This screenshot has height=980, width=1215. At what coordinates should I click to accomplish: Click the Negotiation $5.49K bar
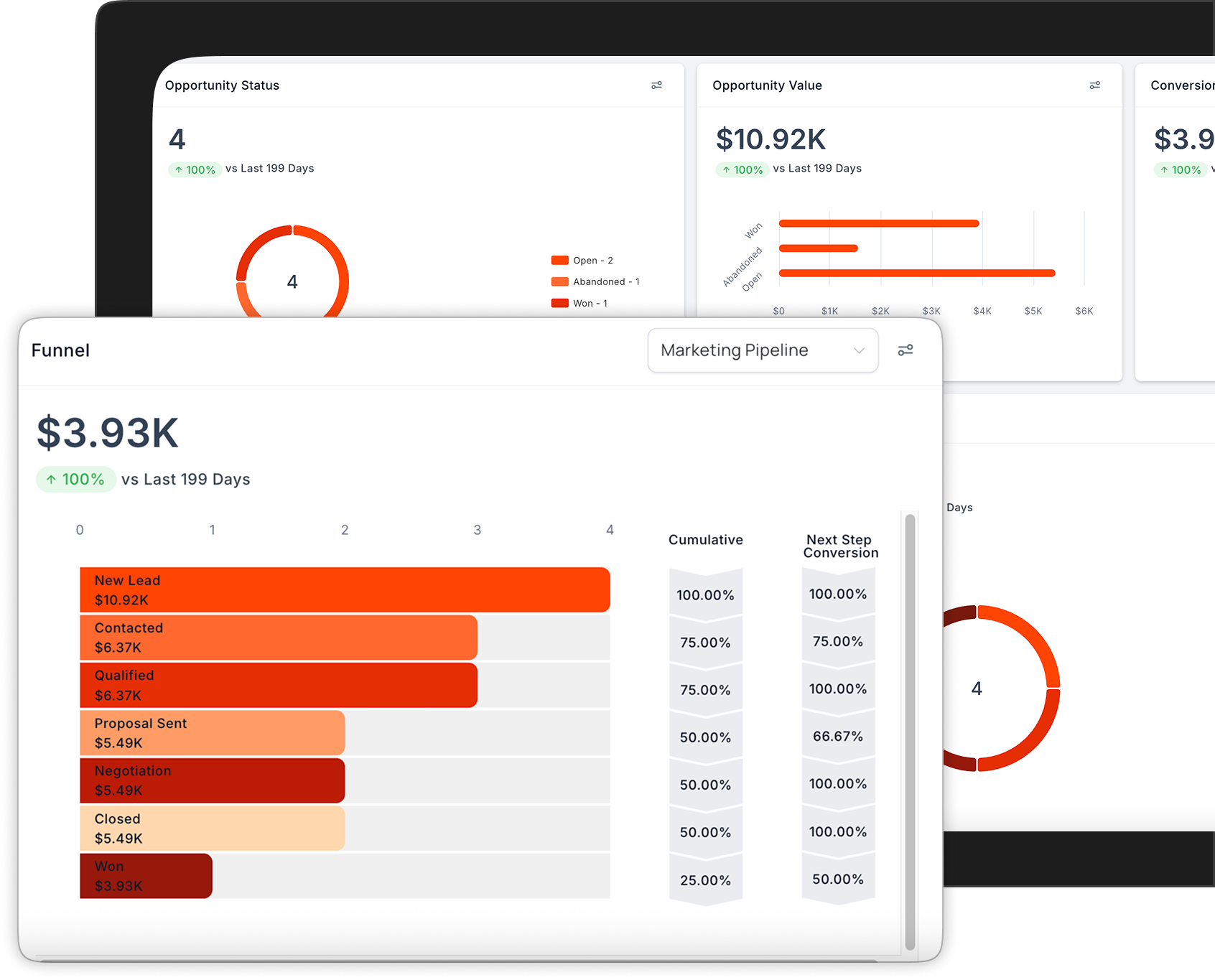[212, 780]
